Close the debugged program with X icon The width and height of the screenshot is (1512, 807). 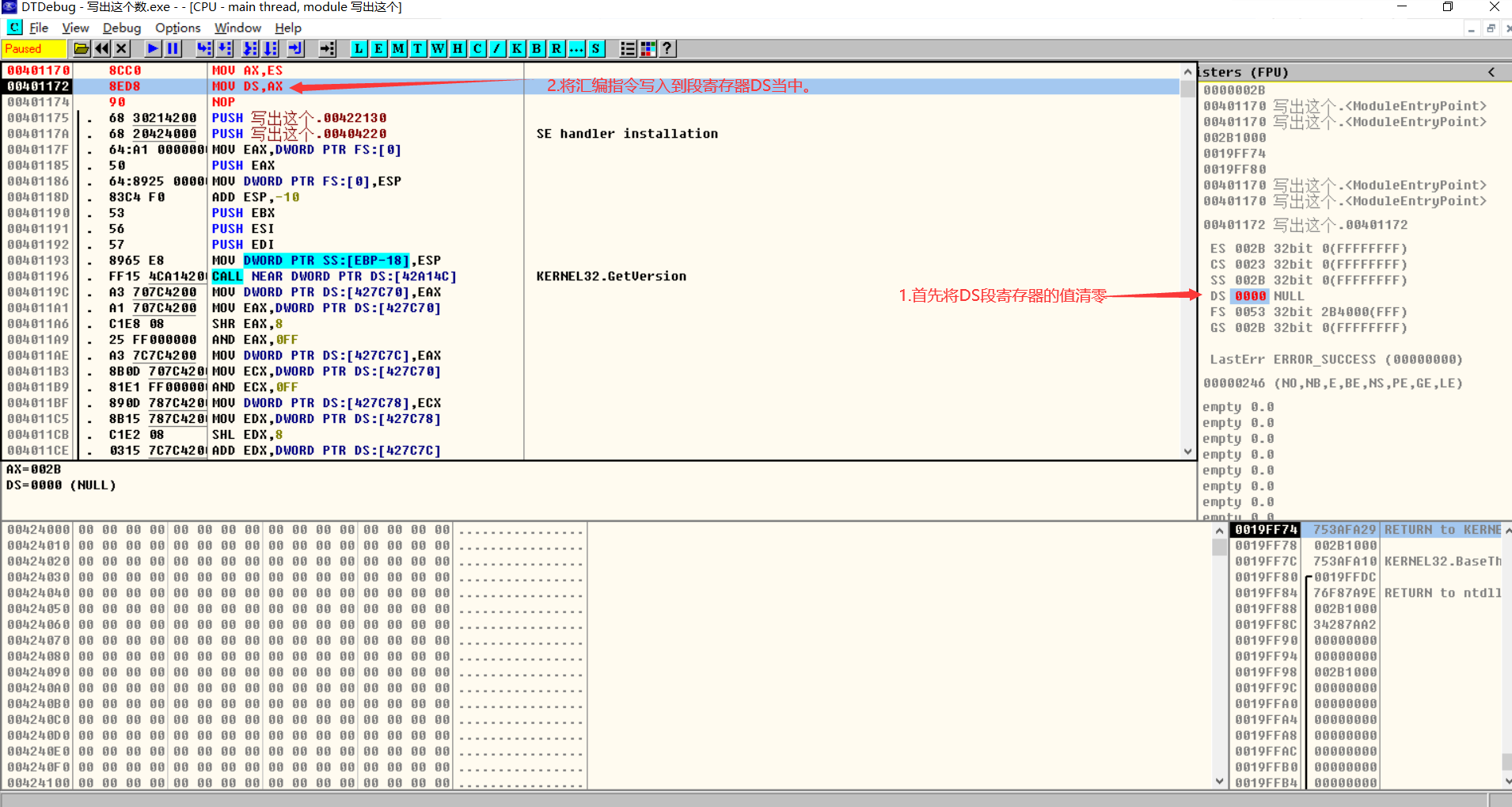121,49
